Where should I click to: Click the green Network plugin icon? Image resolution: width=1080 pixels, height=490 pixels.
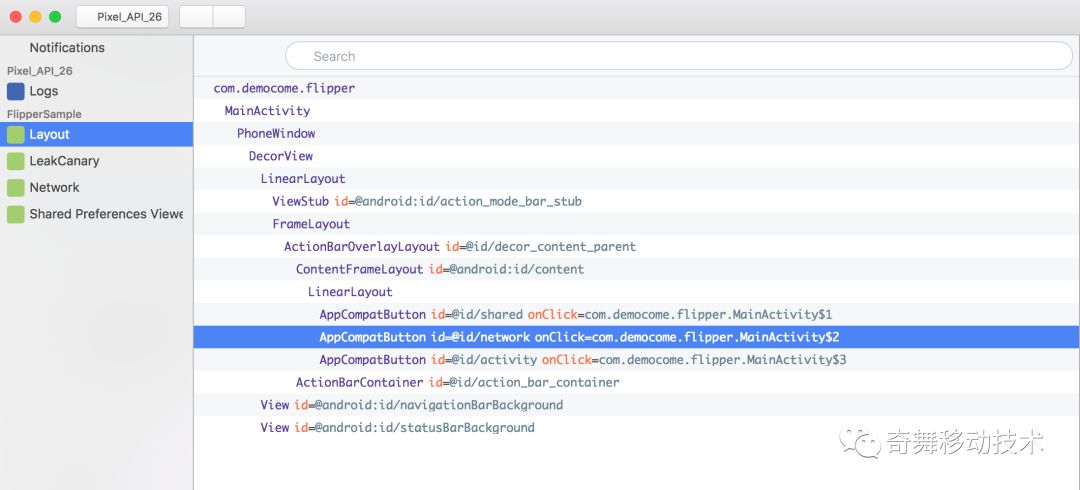(15, 187)
